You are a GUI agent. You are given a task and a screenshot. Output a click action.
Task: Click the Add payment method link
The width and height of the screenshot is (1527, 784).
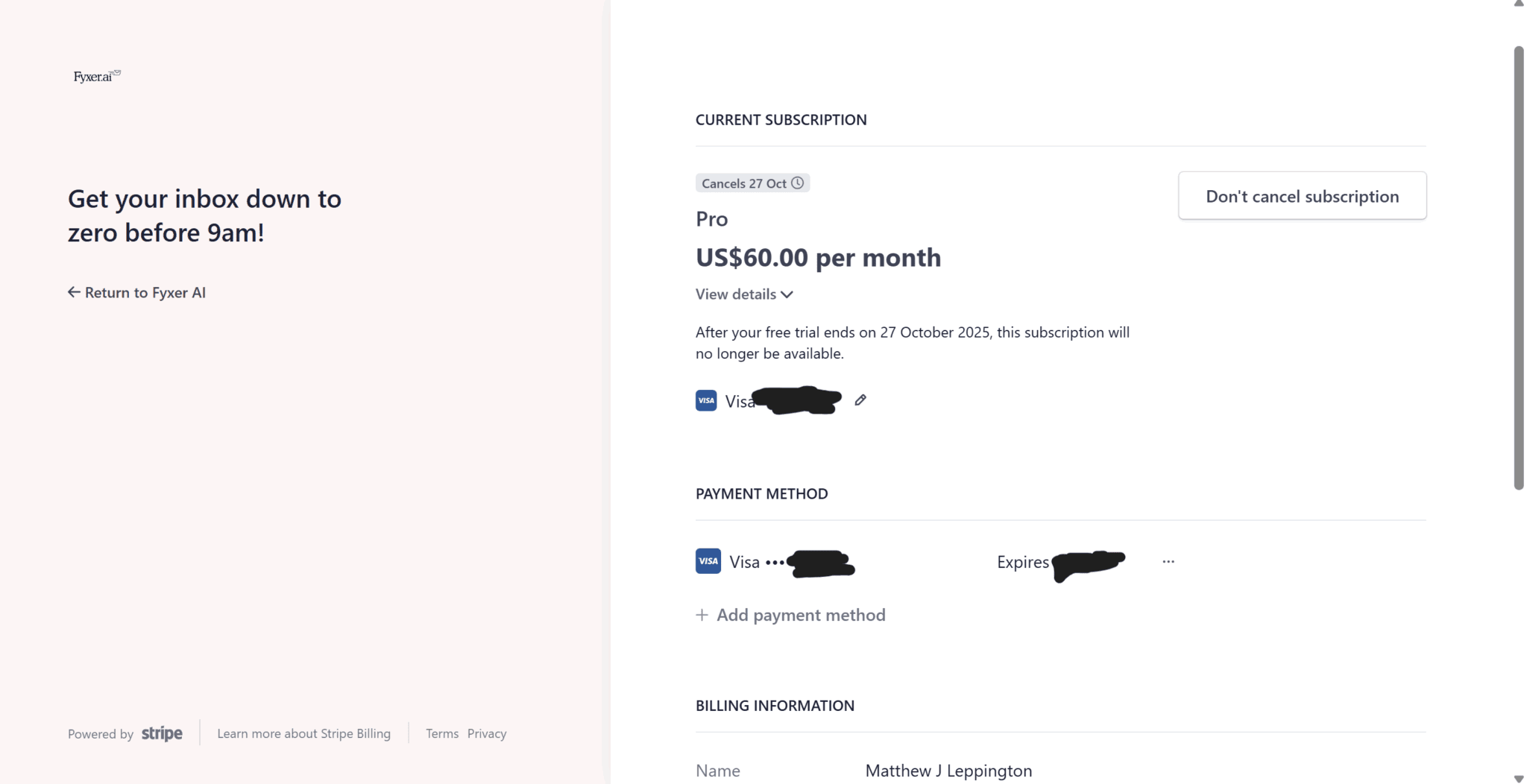pos(801,615)
